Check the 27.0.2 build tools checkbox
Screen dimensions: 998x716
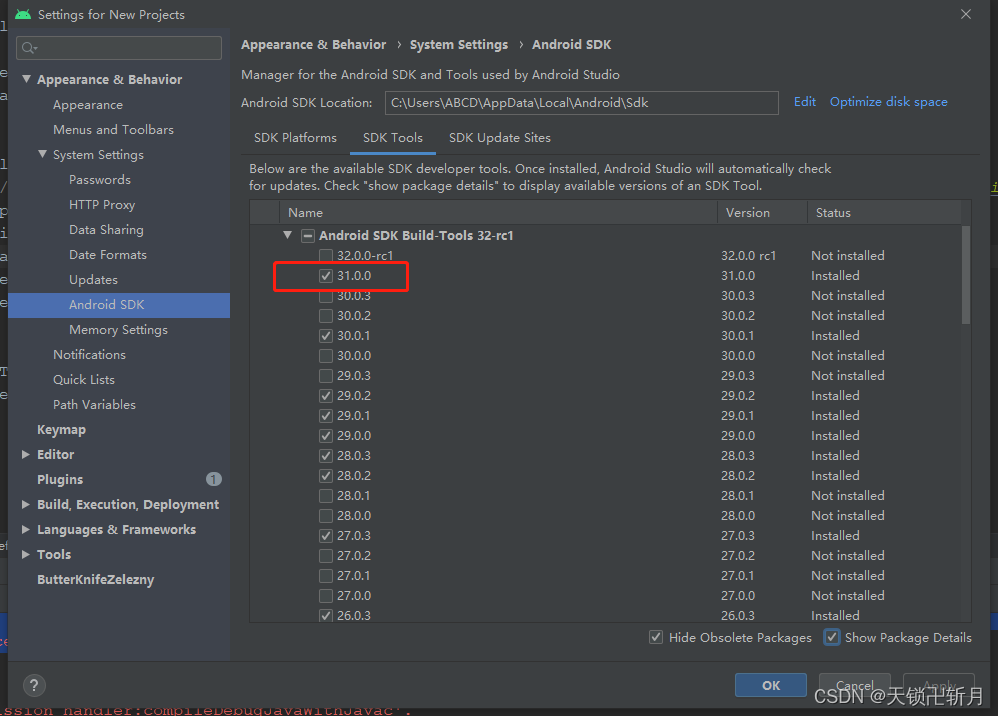[326, 556]
